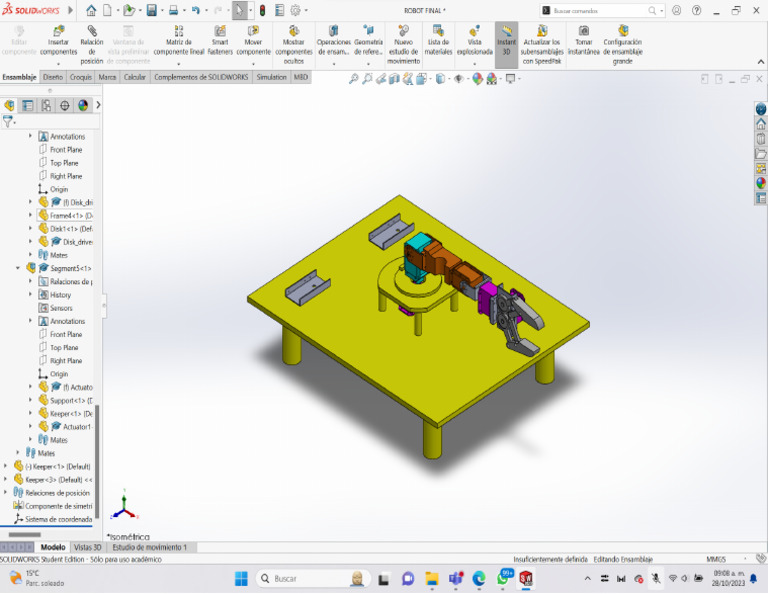Switch to Calcular tab
This screenshot has width=768, height=594.
tap(135, 77)
